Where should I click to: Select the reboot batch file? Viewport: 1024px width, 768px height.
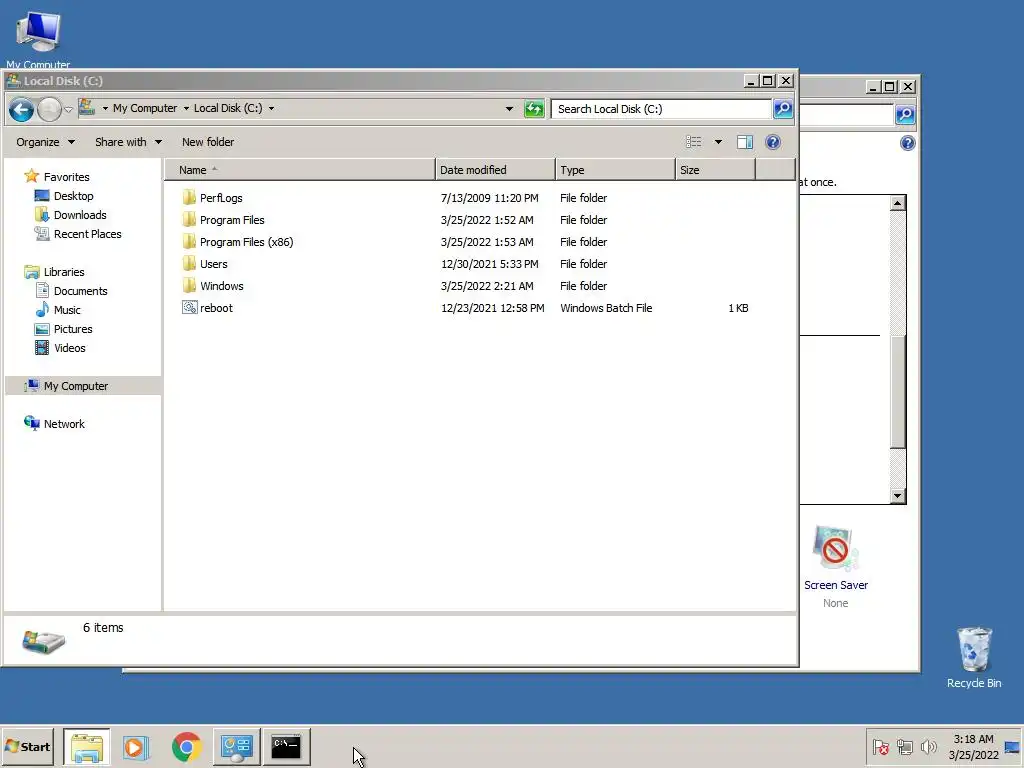tap(208, 308)
